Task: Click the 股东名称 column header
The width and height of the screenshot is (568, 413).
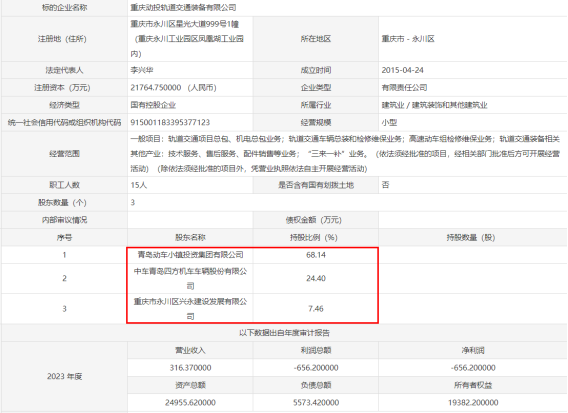Action: 190,237
